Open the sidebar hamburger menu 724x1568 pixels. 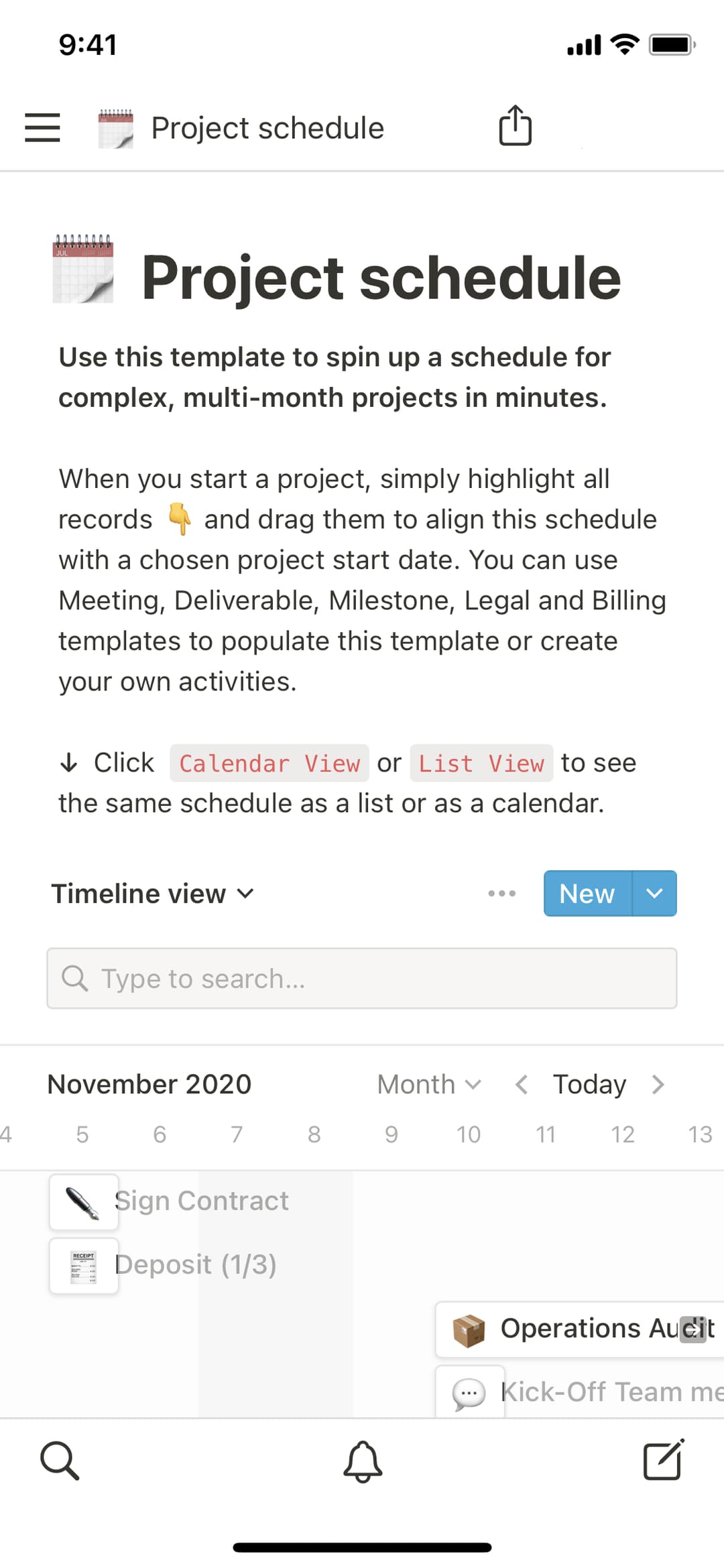pos(42,127)
